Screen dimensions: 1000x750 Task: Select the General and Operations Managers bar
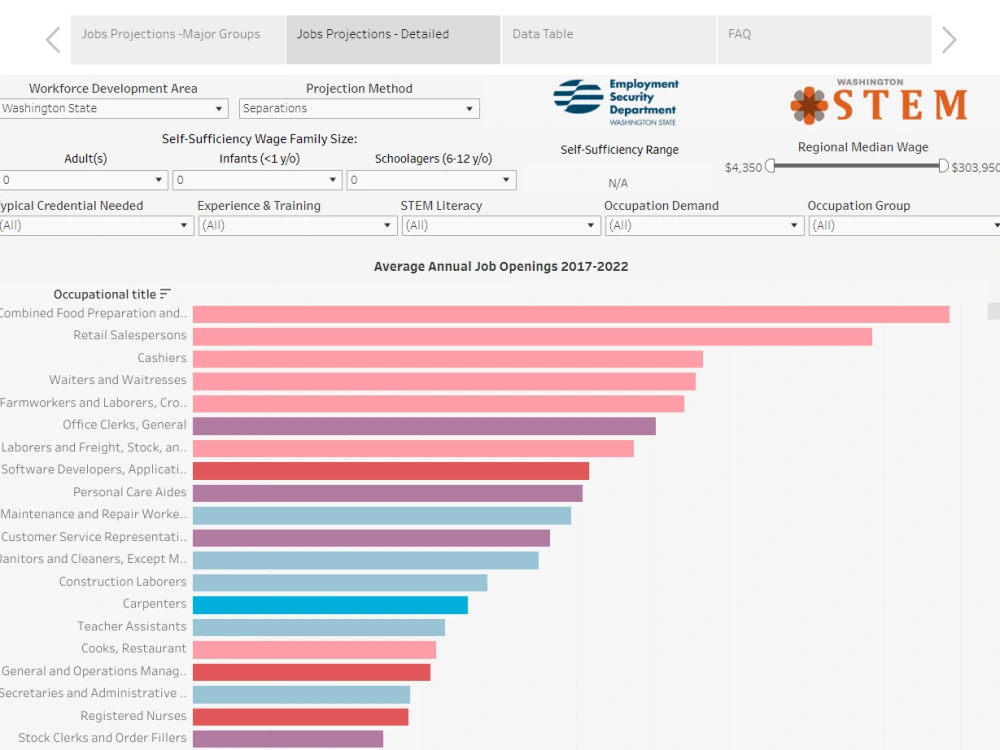(x=311, y=672)
